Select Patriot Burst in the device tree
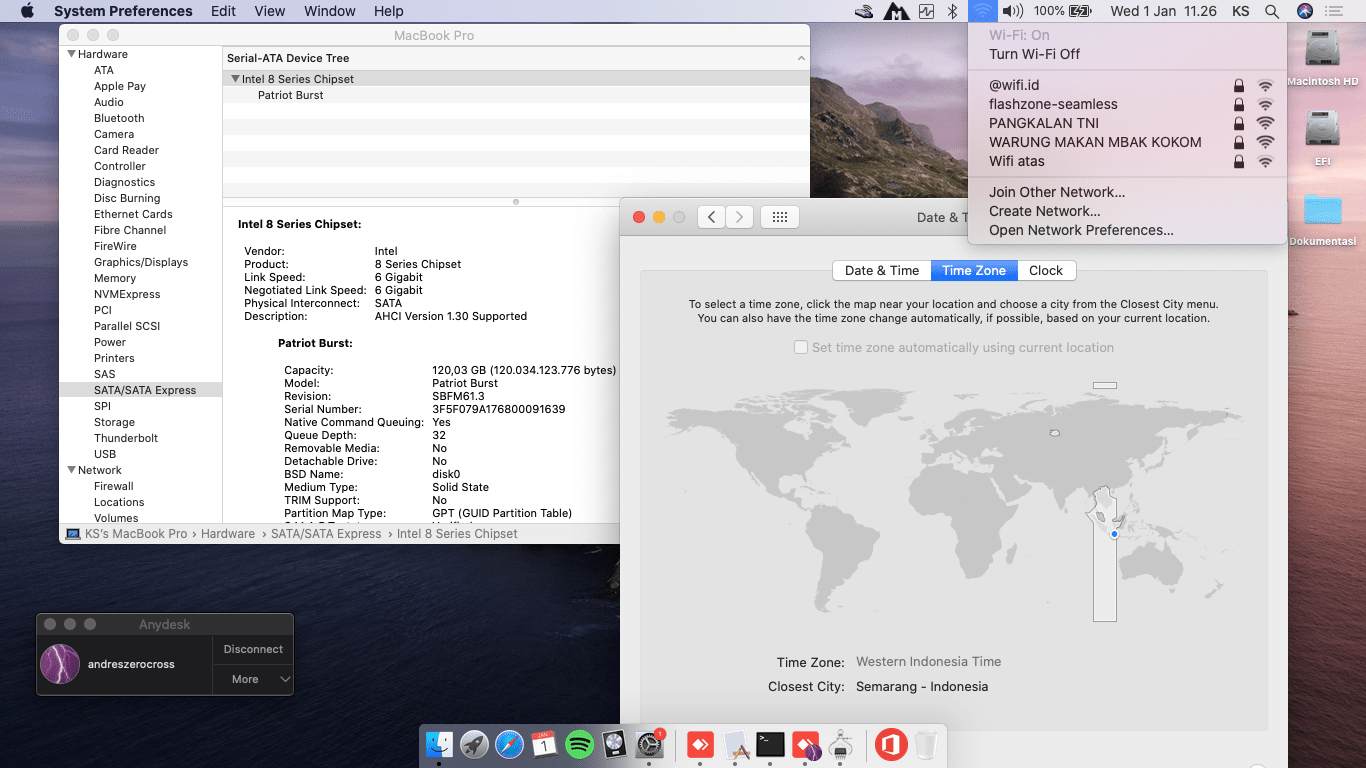1366x768 pixels. pyautogui.click(x=290, y=95)
